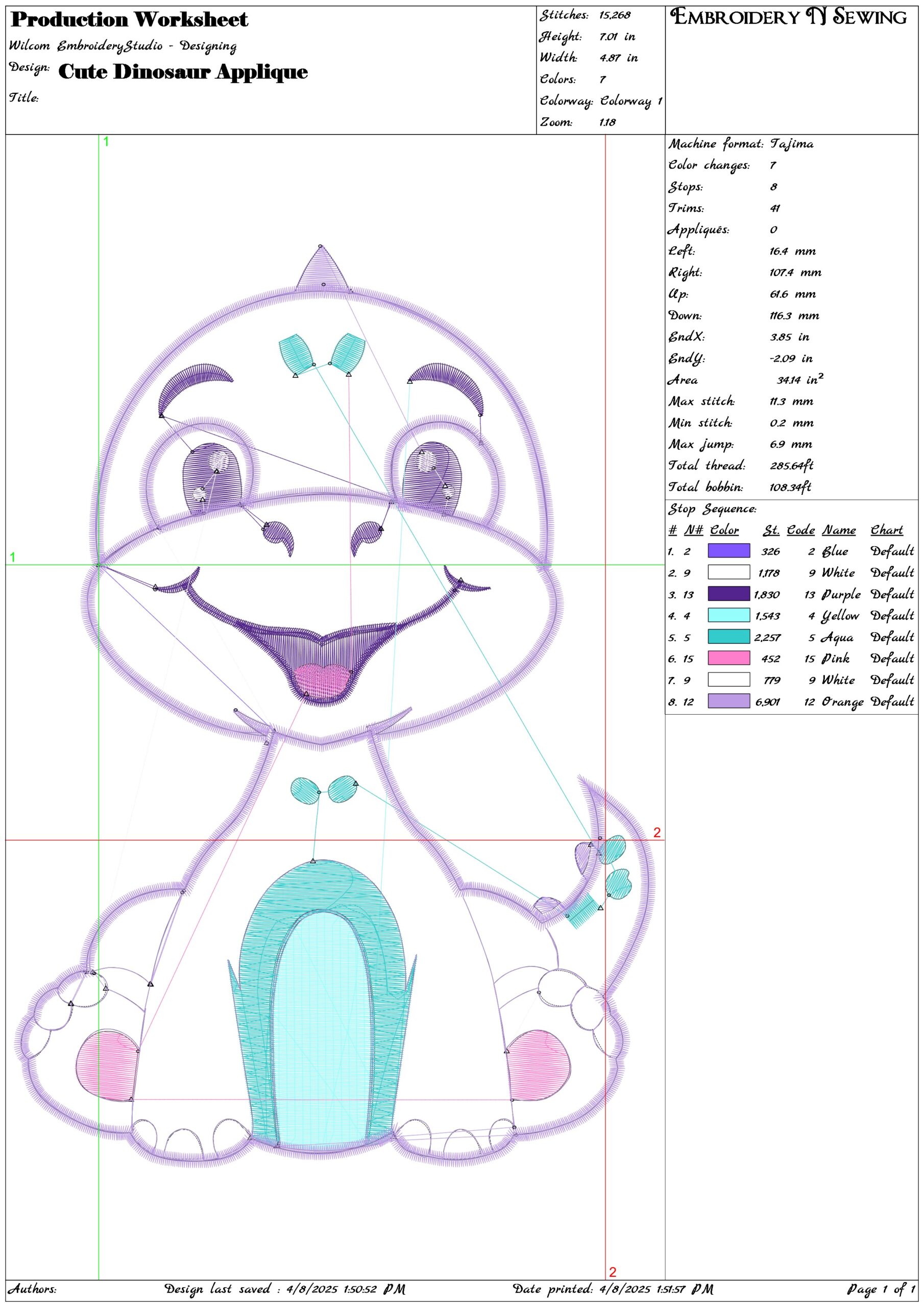Click the Max stitch value 11.3 mm
924x1307 pixels.
(791, 401)
